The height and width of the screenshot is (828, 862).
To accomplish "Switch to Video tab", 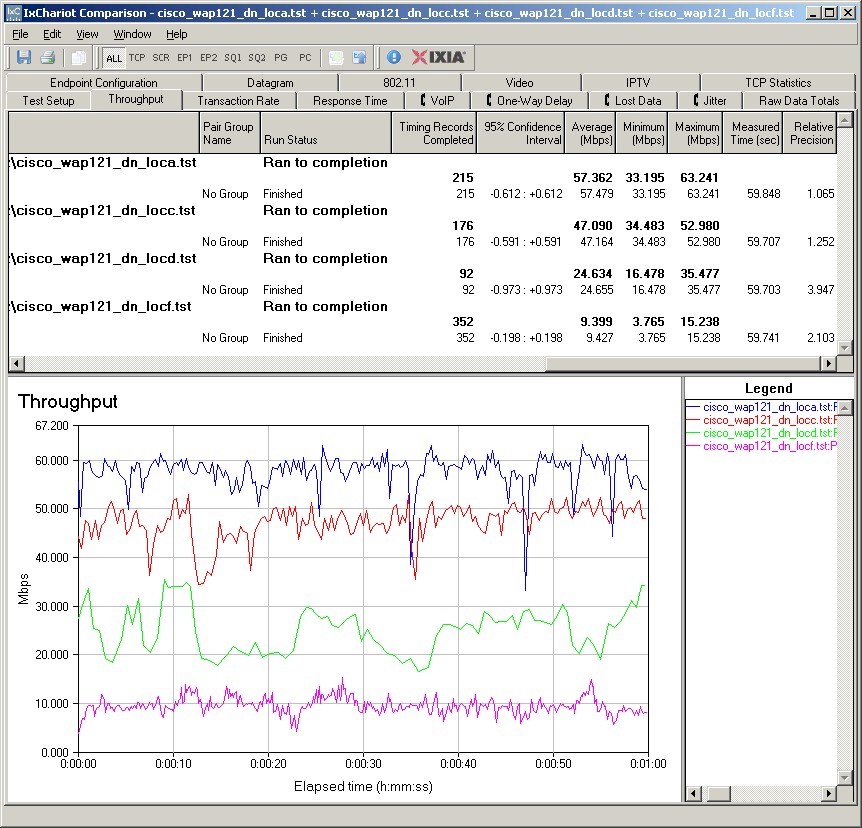I will [520, 82].
